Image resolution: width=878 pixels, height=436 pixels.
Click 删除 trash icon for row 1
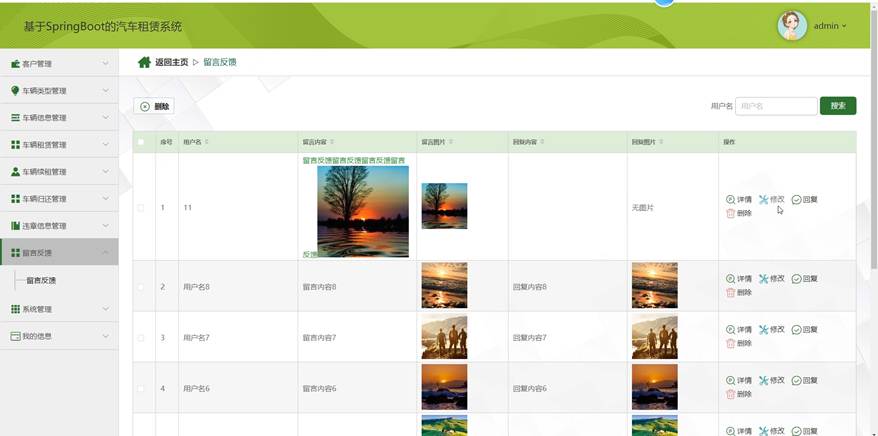[730, 213]
